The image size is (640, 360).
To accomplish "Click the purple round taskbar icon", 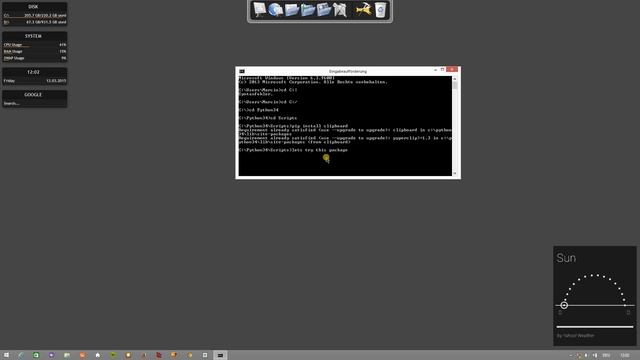I will [51, 355].
